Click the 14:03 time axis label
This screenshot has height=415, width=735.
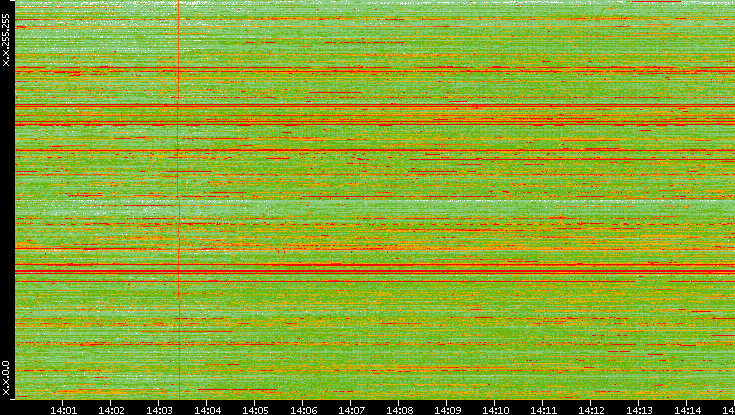(x=159, y=410)
